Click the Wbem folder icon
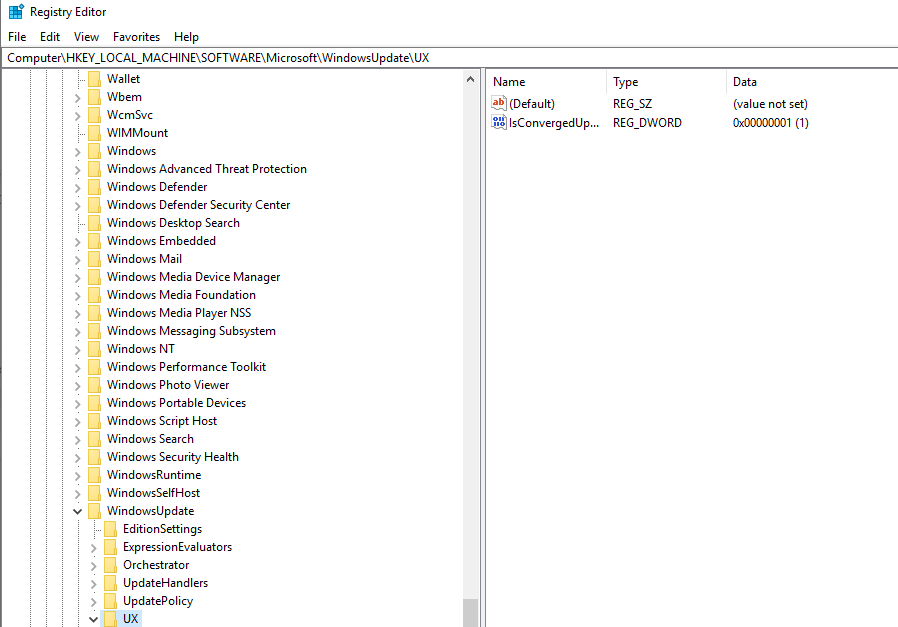The width and height of the screenshot is (898, 627). (x=94, y=97)
